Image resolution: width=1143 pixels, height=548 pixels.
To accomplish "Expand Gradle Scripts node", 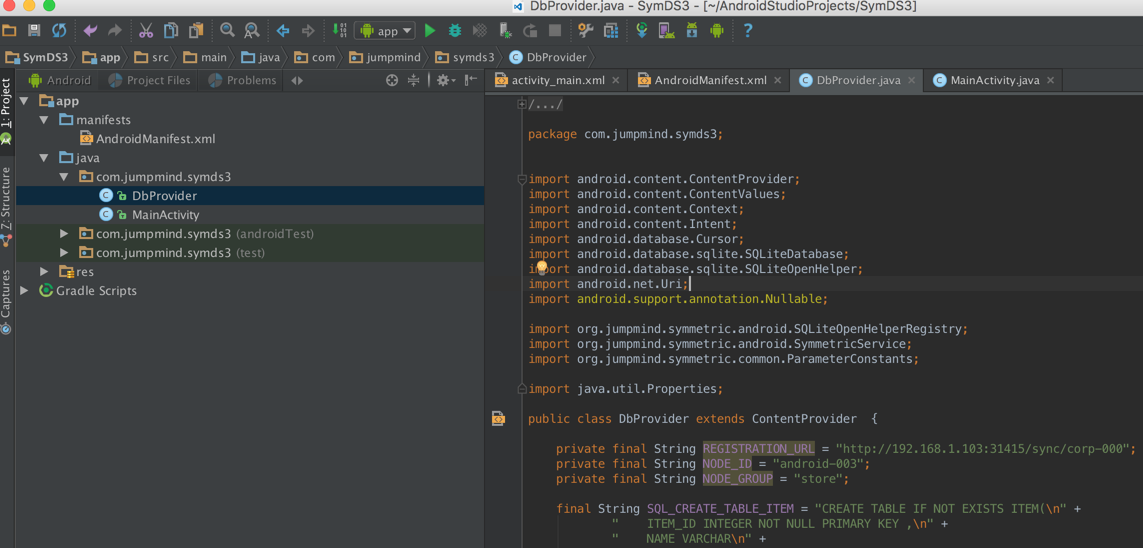I will click(x=25, y=291).
